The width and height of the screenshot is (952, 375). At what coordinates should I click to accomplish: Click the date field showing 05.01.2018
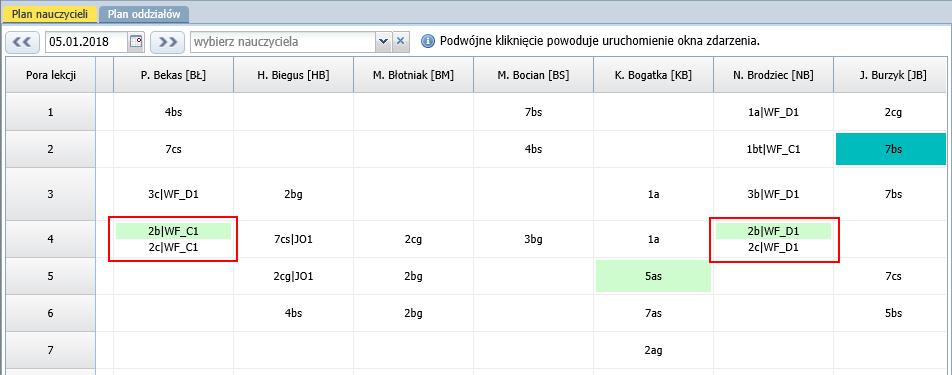pos(87,42)
